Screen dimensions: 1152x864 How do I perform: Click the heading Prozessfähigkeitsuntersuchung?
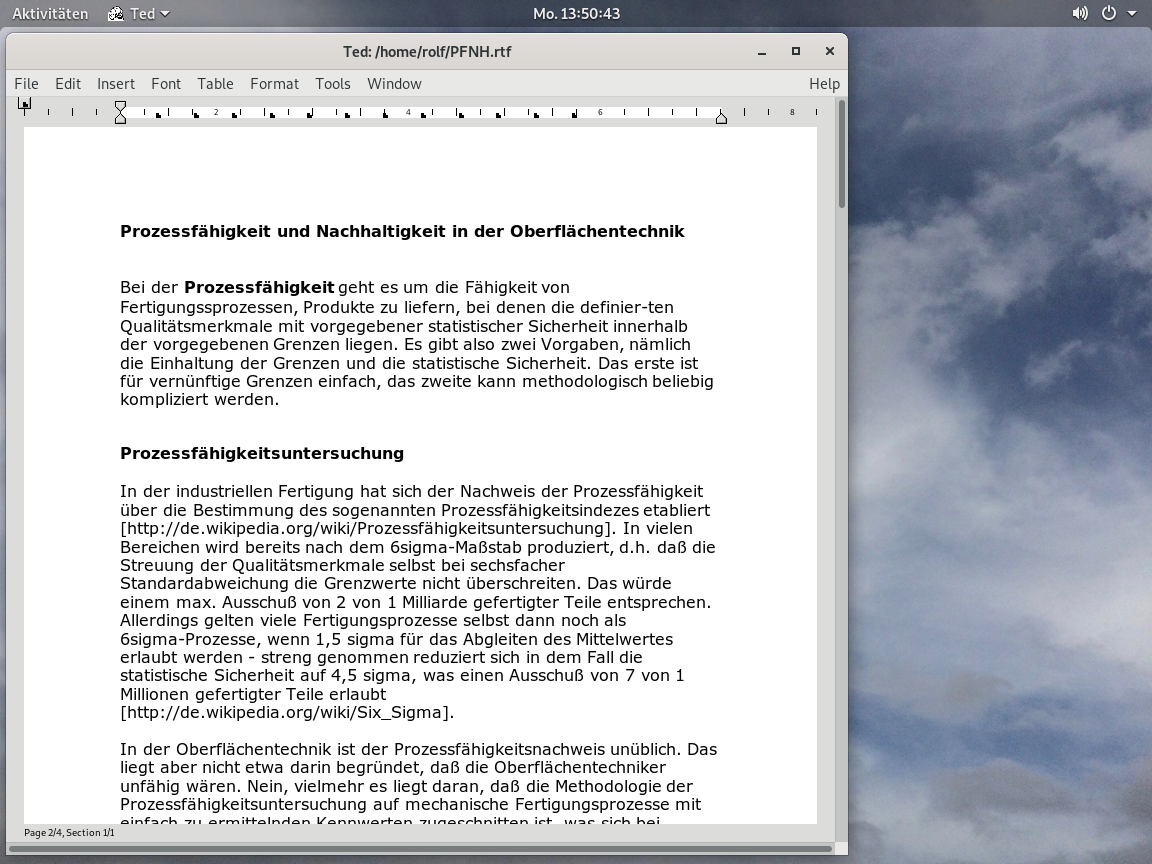click(262, 454)
